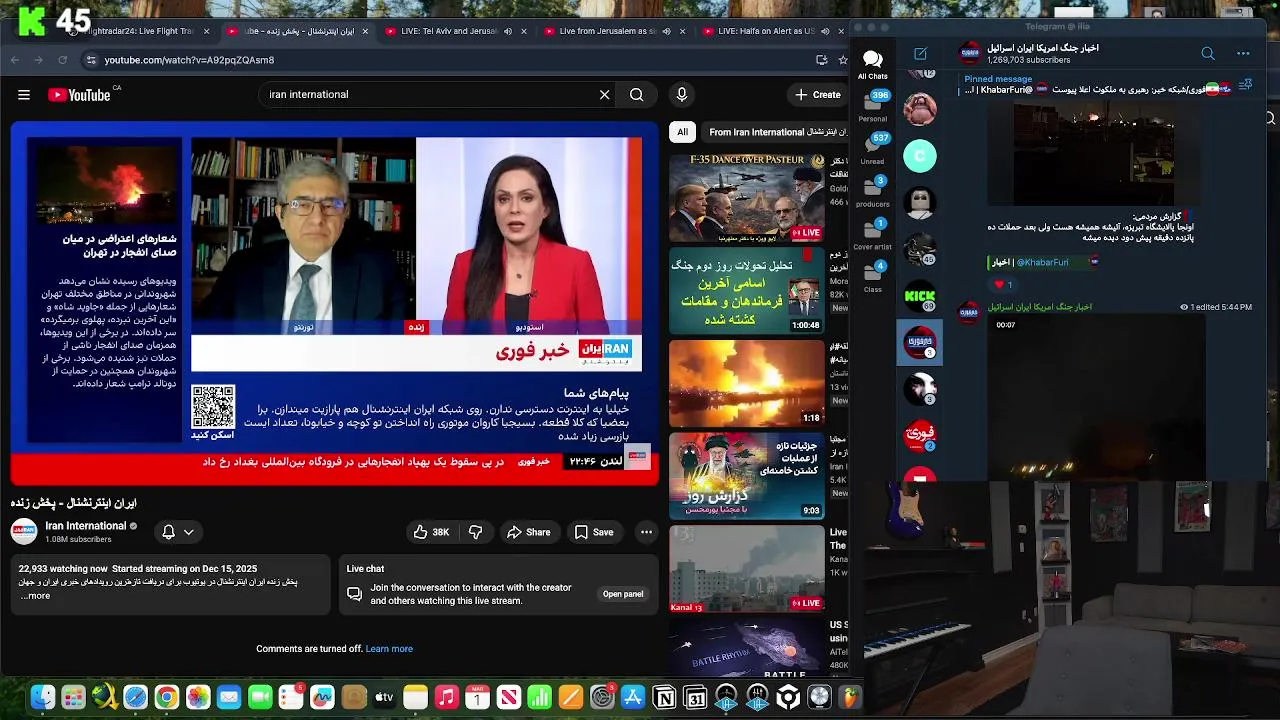
Task: Open Telegram Cover artist folder
Action: pyautogui.click(x=873, y=234)
